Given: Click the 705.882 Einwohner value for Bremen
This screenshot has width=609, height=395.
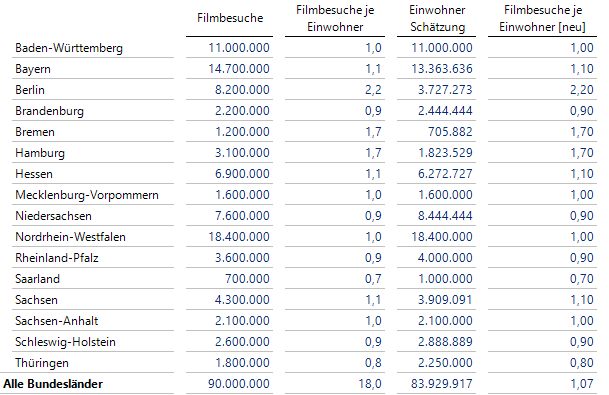Looking at the screenshot, I should pos(450,132).
